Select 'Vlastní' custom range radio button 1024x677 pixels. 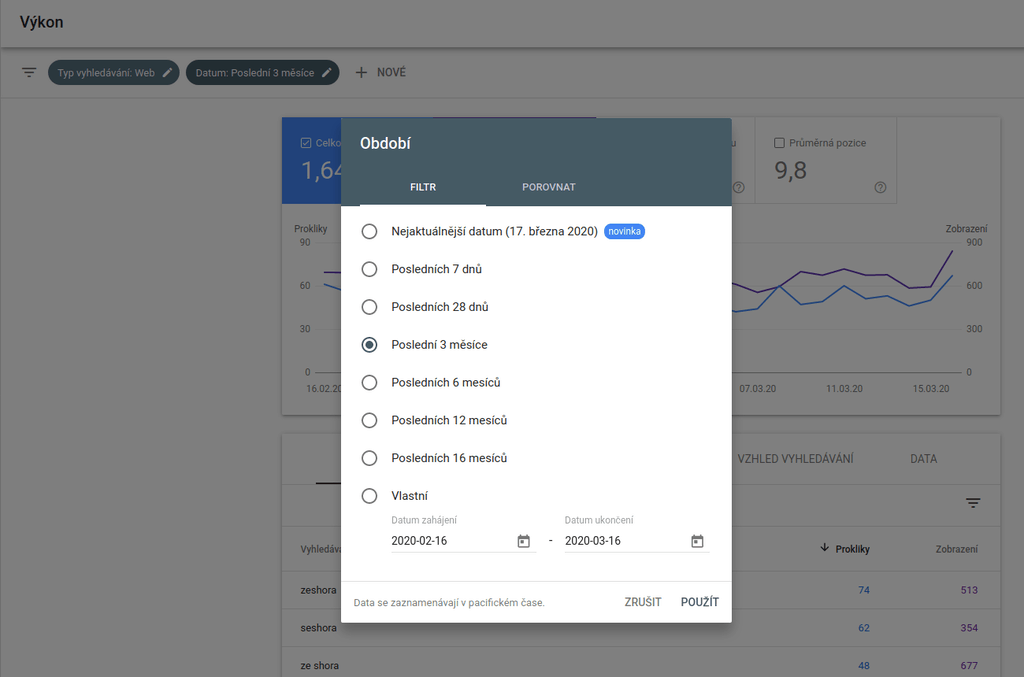point(370,496)
